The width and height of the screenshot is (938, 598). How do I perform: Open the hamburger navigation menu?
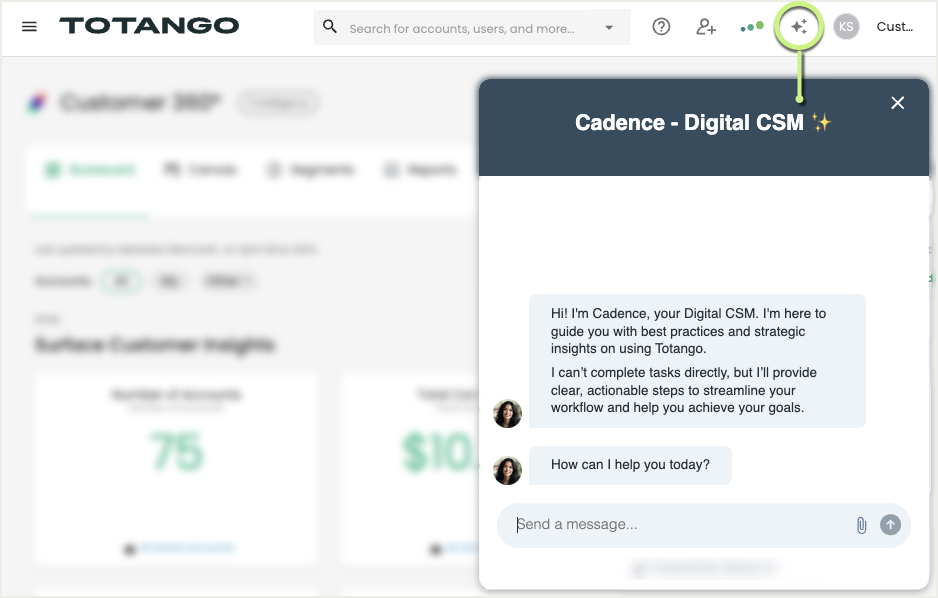29,26
